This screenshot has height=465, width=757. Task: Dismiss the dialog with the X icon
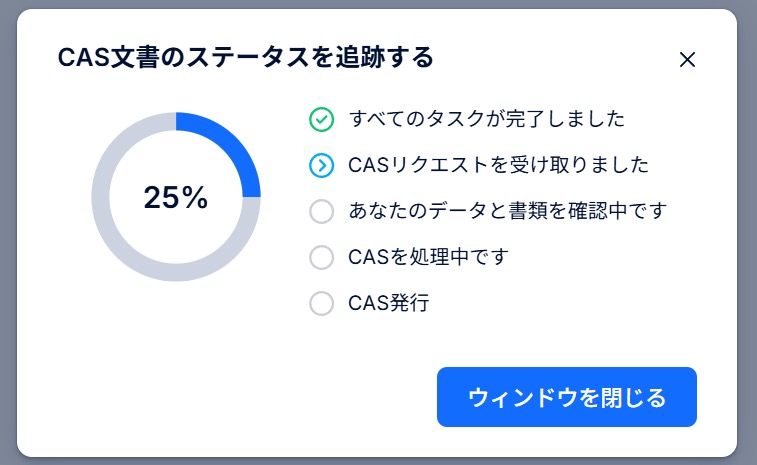click(687, 59)
